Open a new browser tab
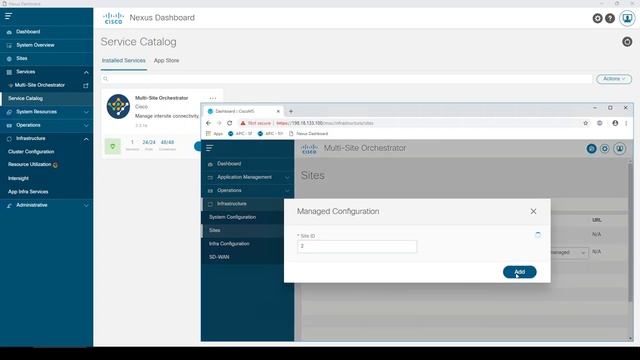640x360 pixels. pos(291,111)
